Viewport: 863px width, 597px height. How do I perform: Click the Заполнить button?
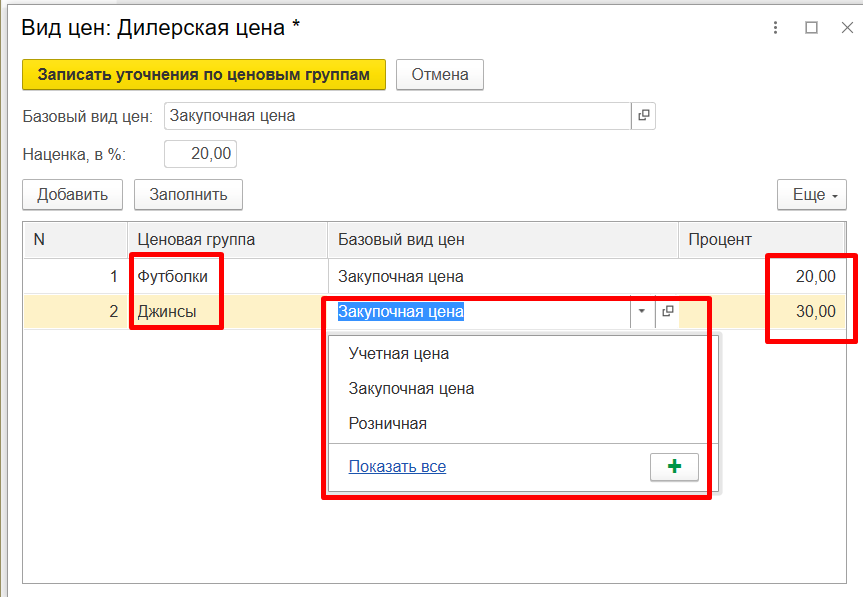[188, 195]
